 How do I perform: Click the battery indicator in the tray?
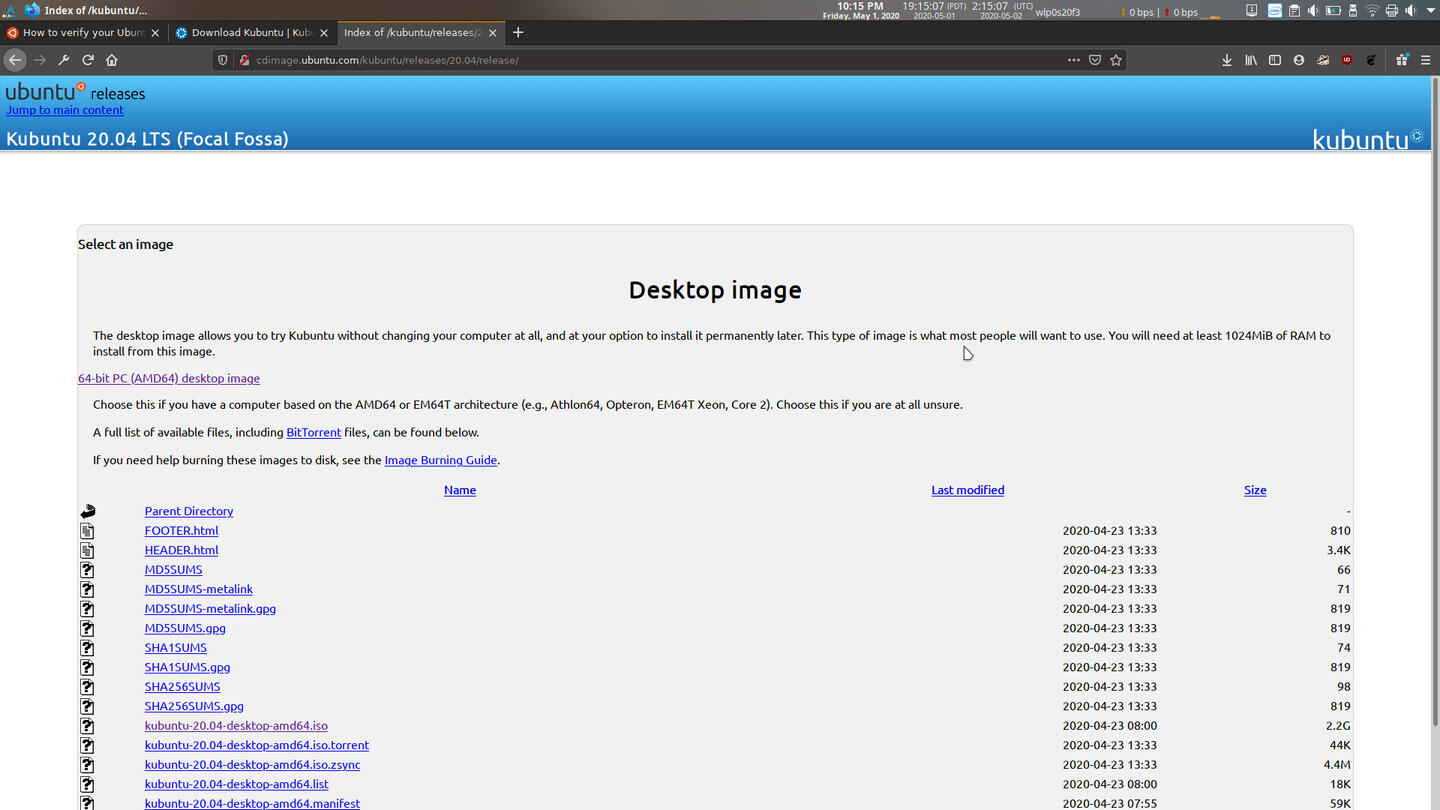coord(1333,11)
